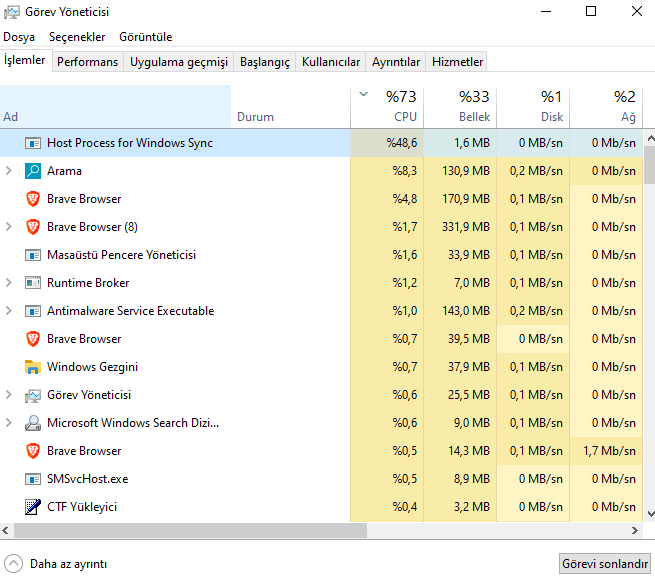The image size is (655, 584).
Task: Maximize the Görev Yöneticisi window
Action: (x=591, y=12)
